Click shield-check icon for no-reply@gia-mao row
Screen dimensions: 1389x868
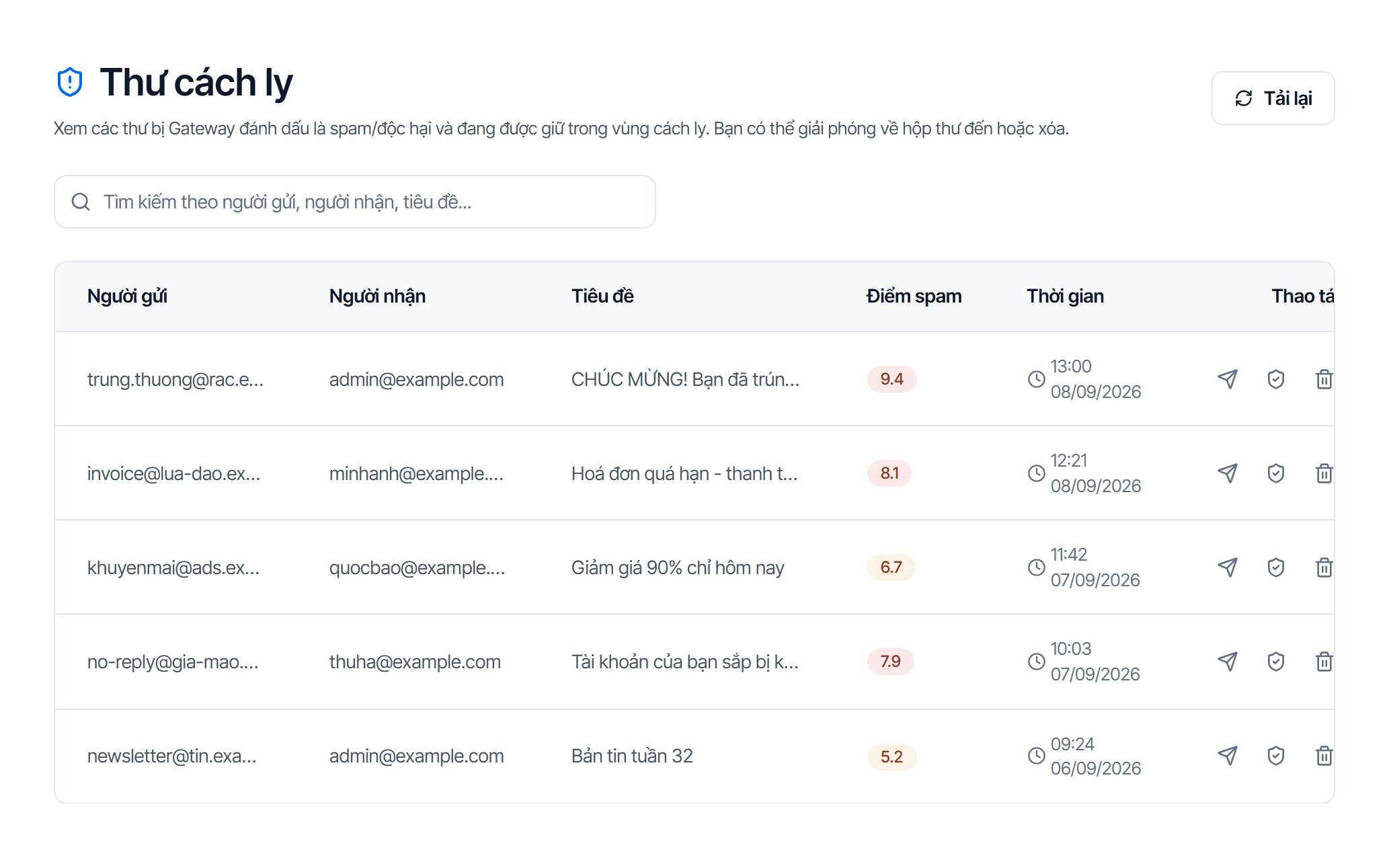point(1276,662)
